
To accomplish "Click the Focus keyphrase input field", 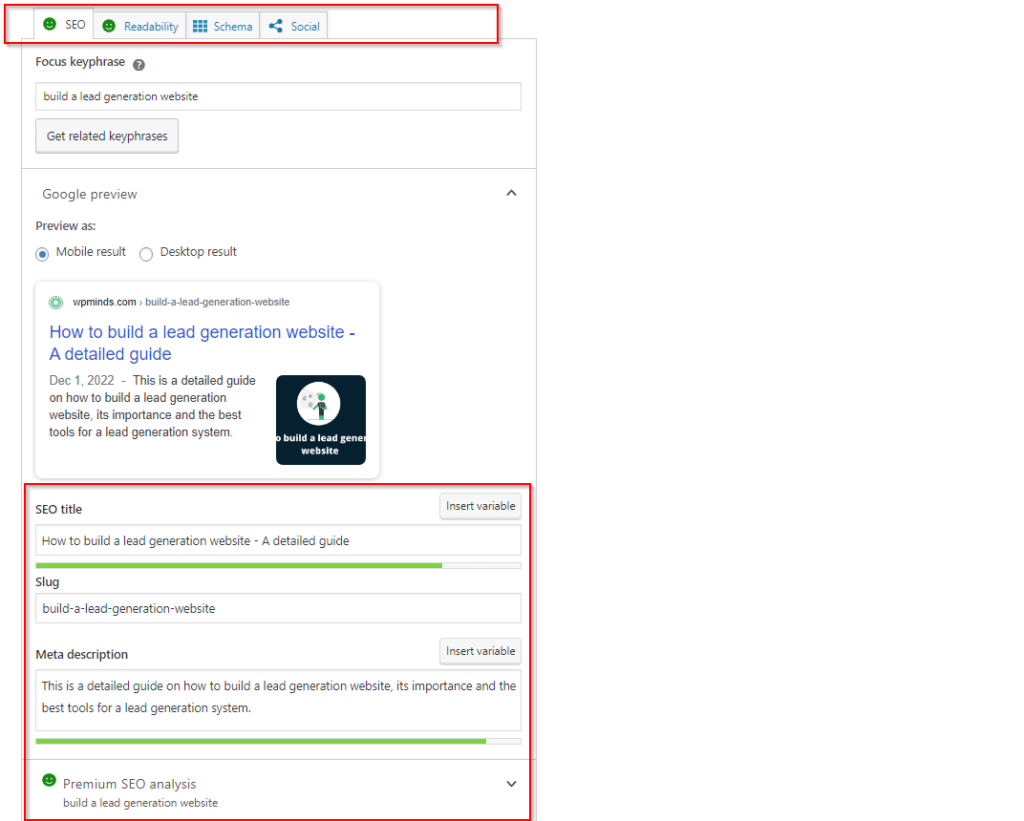I will point(278,97).
